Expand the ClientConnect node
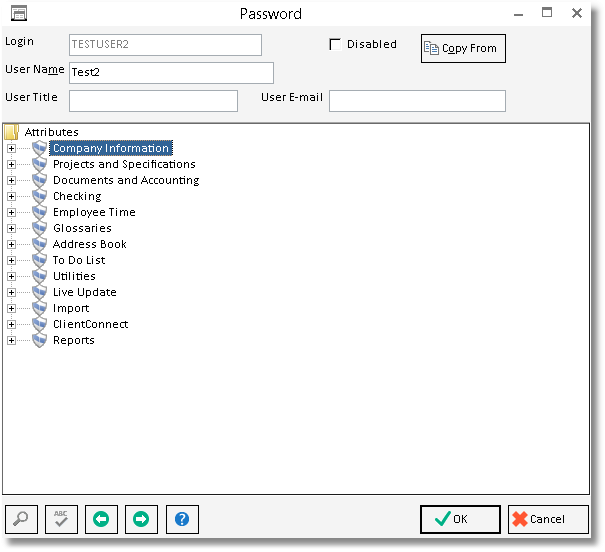Image resolution: width=605 pixels, height=552 pixels. (11, 324)
